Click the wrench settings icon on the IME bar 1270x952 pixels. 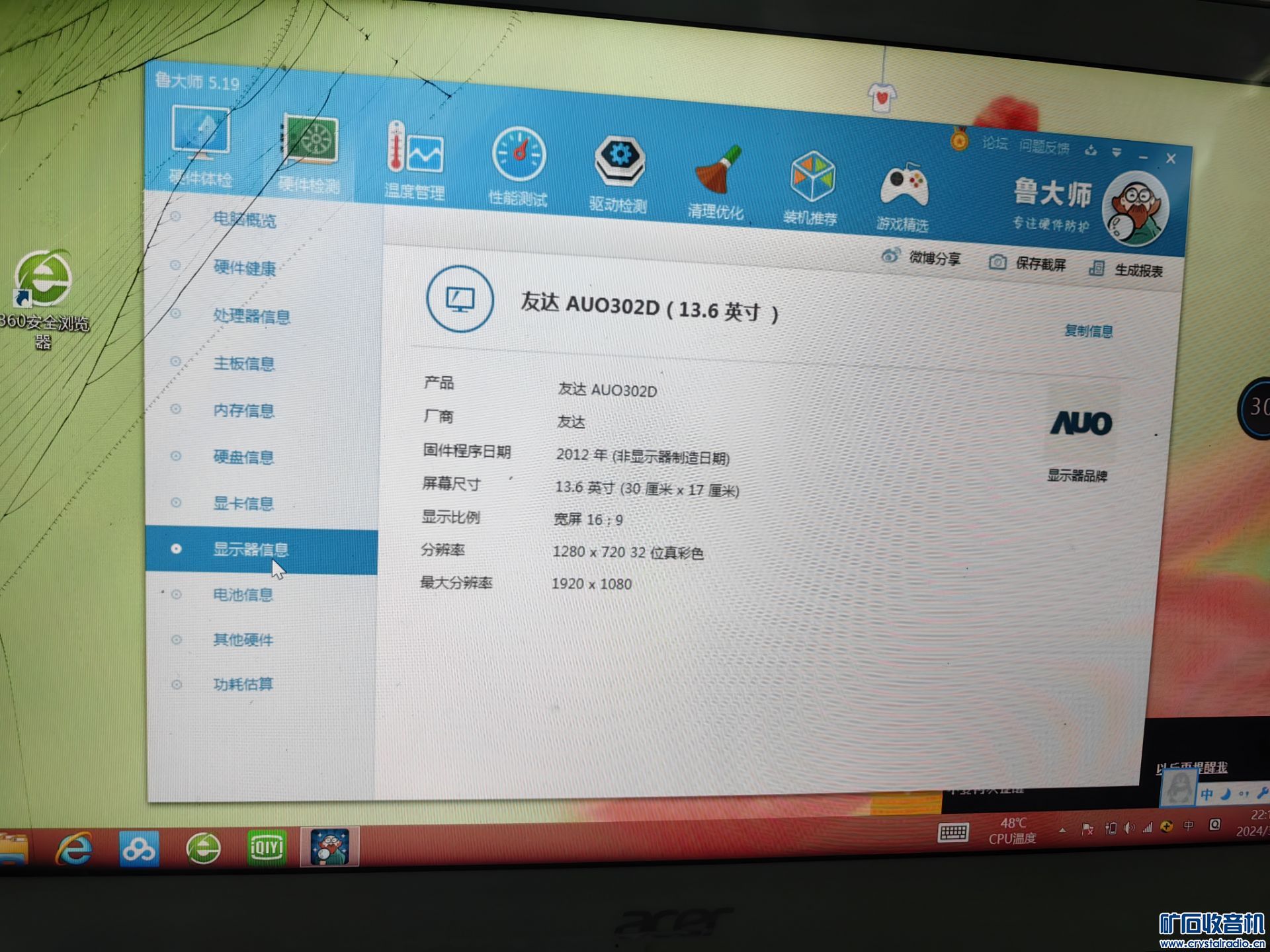[1261, 792]
